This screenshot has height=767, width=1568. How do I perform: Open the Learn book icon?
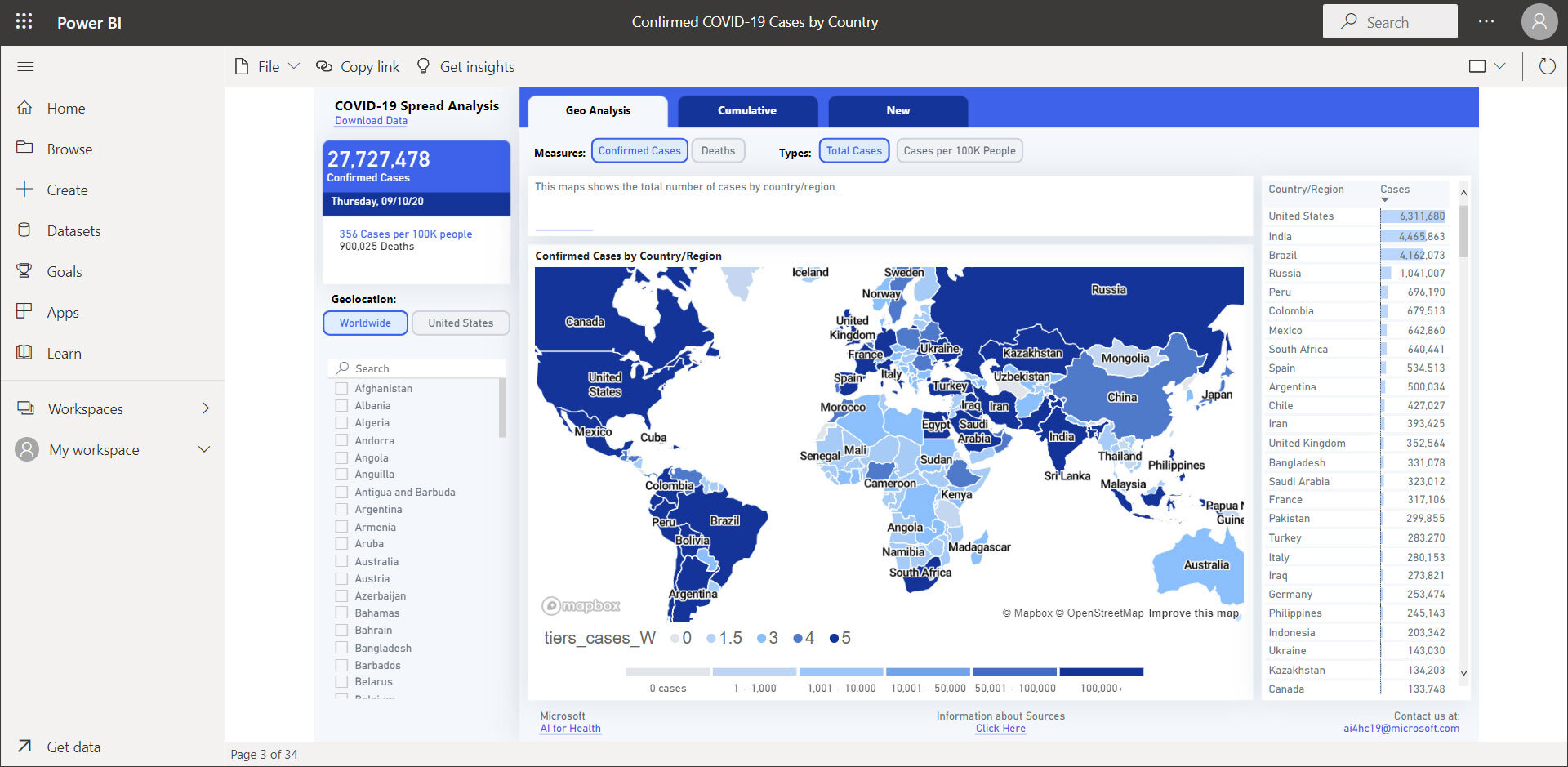coord(24,353)
